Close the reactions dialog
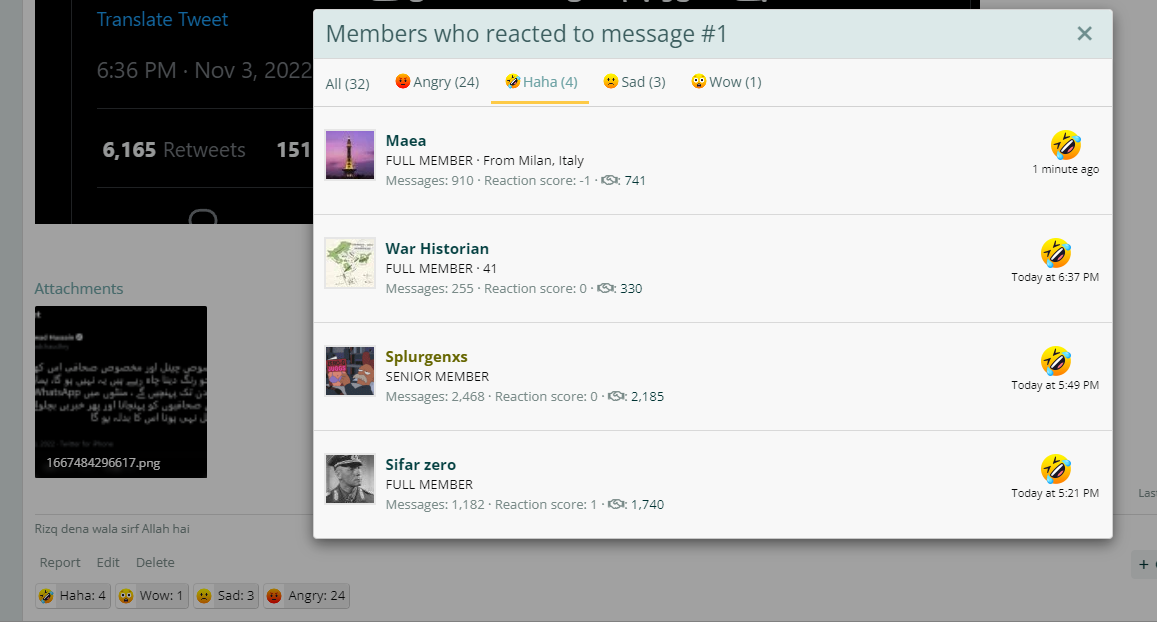Viewport: 1157px width, 622px height. point(1084,33)
